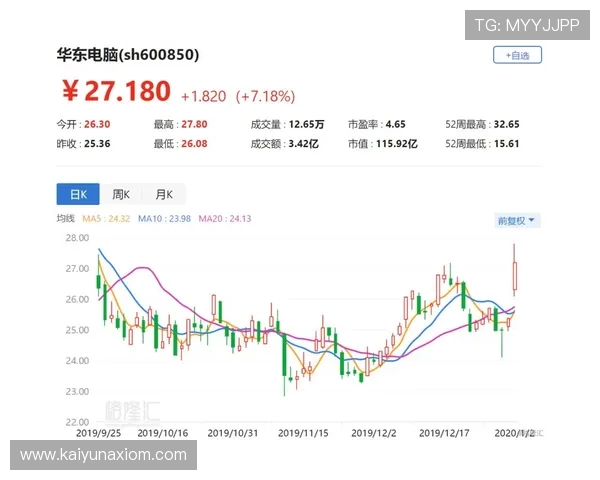Click the 27.00 y-axis label
This screenshot has height=480, width=600.
pyautogui.click(x=77, y=268)
